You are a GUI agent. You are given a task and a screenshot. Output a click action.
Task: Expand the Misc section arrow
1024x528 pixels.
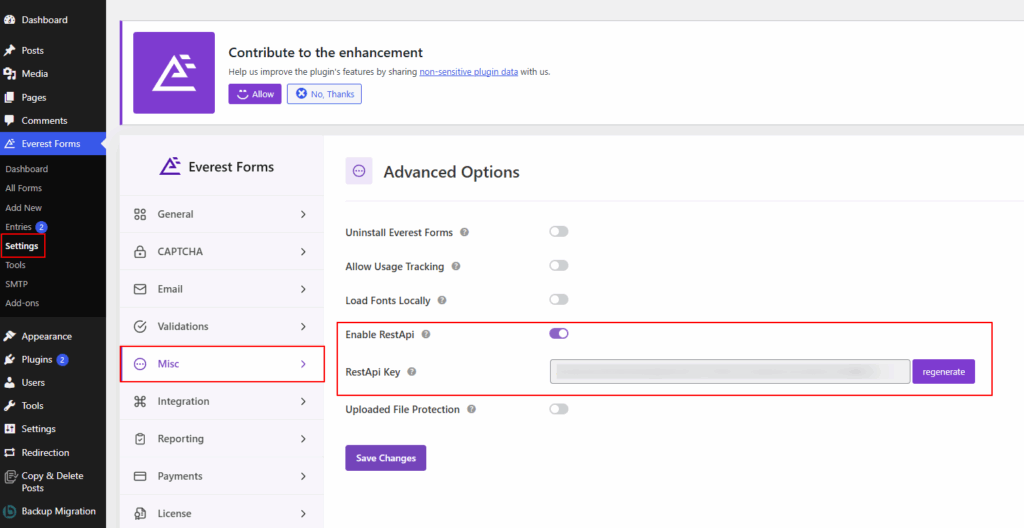303,364
